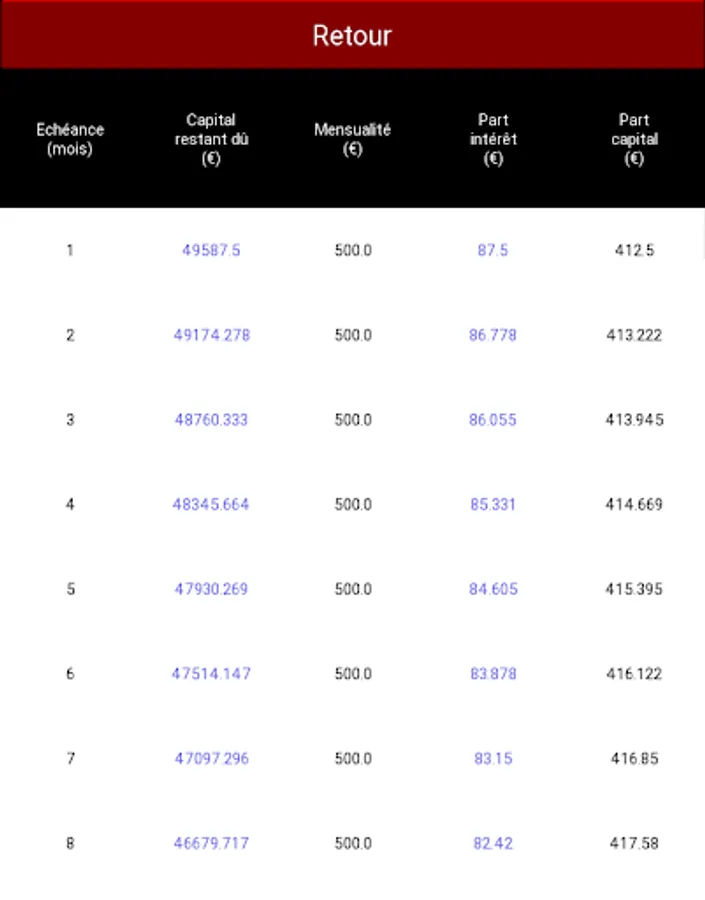Select the Echéance (mois) column header

point(70,139)
